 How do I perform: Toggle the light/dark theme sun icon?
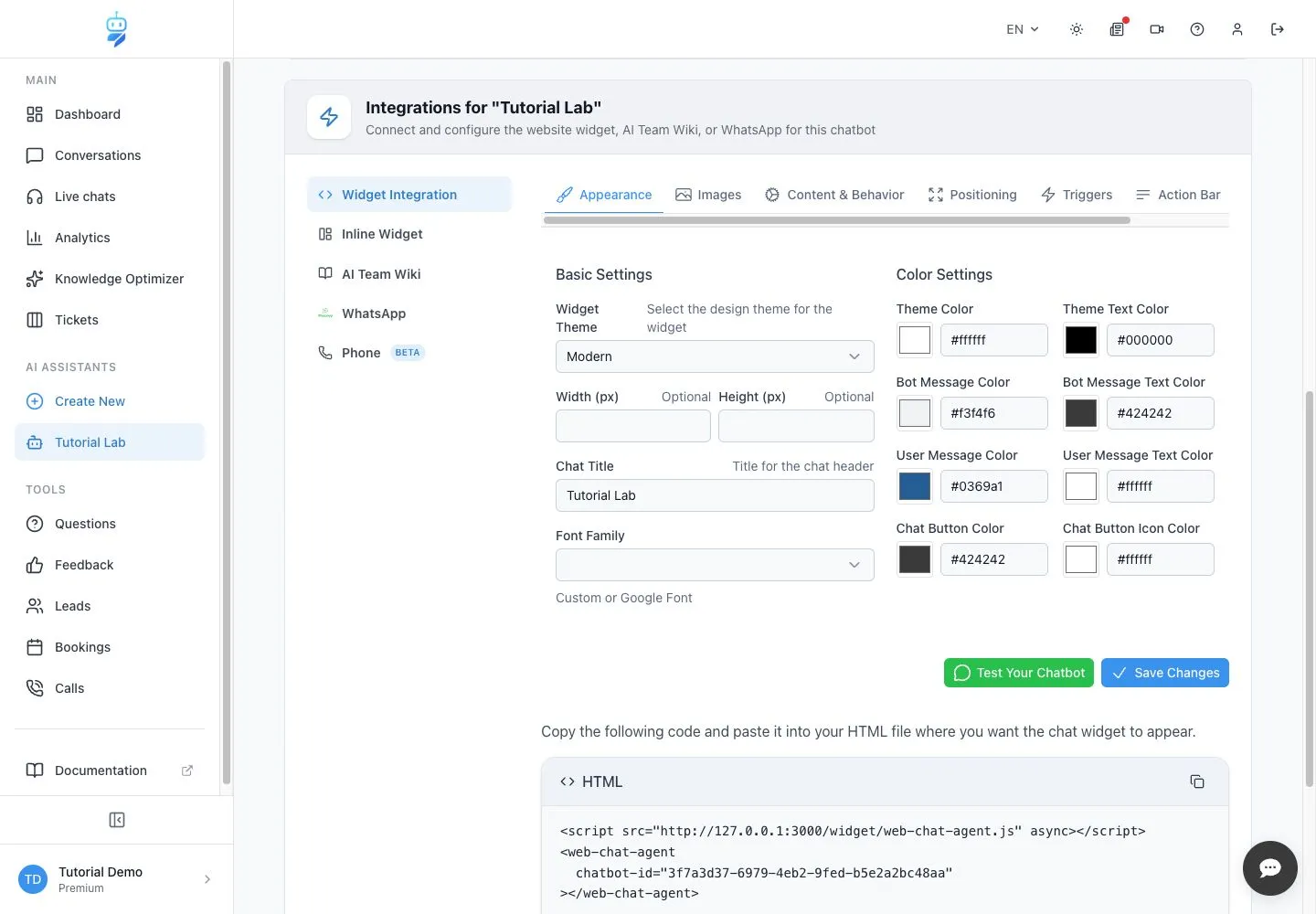tap(1077, 29)
